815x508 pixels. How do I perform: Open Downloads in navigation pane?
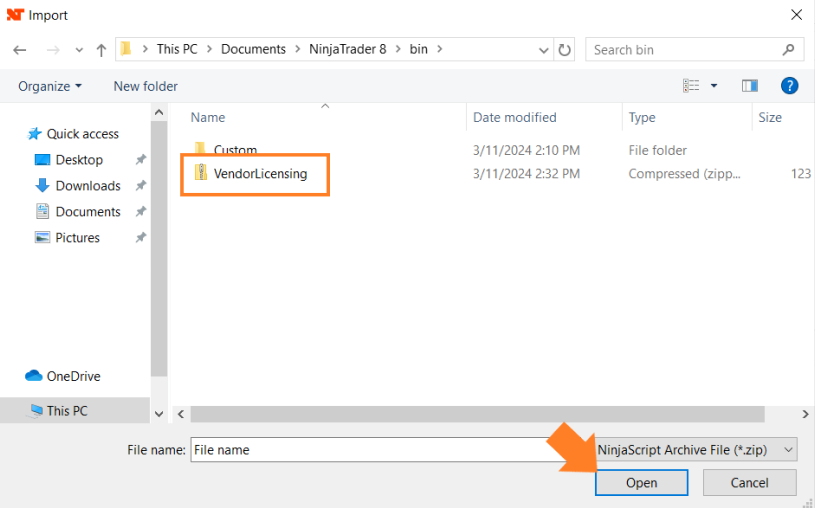(77, 186)
